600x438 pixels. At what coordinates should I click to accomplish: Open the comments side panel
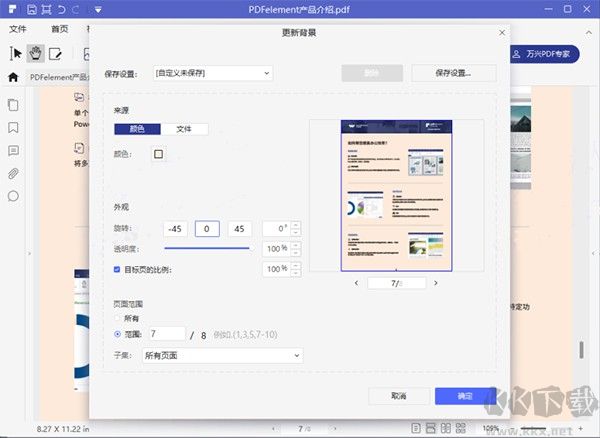[13, 150]
